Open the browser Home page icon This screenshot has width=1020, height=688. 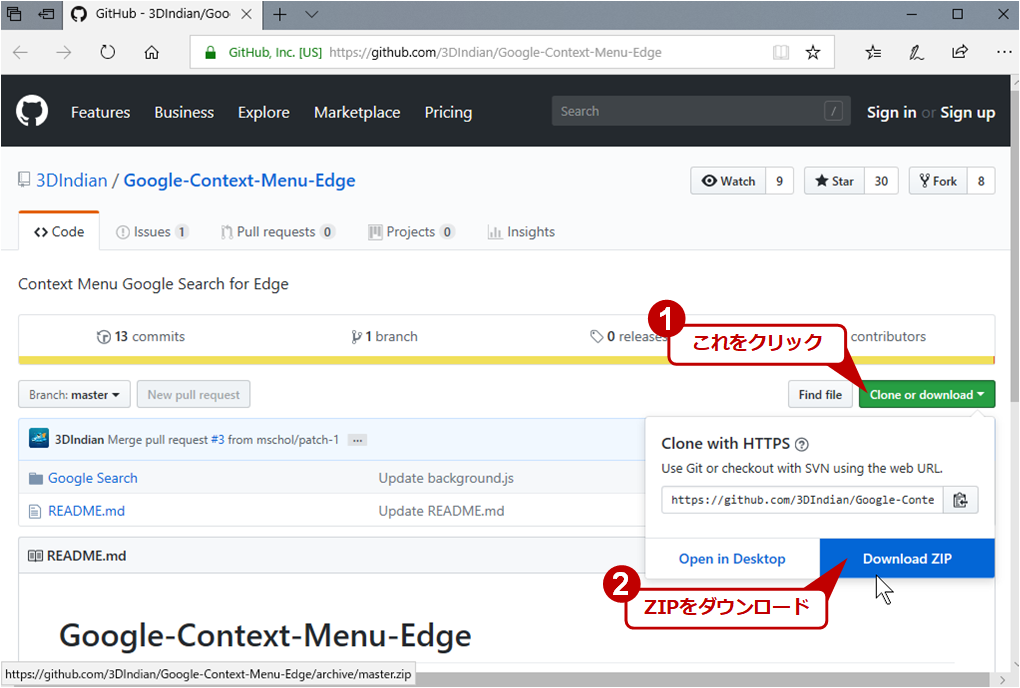tap(150, 51)
